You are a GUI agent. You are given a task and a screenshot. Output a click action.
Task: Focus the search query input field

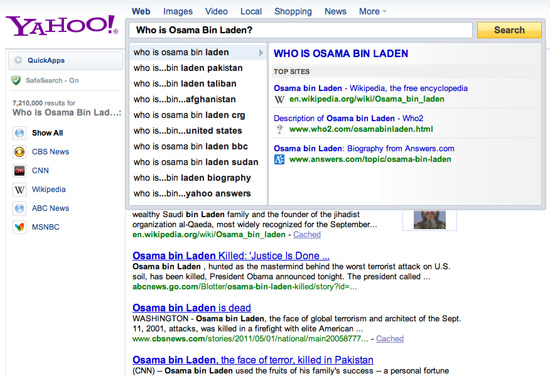click(x=301, y=30)
